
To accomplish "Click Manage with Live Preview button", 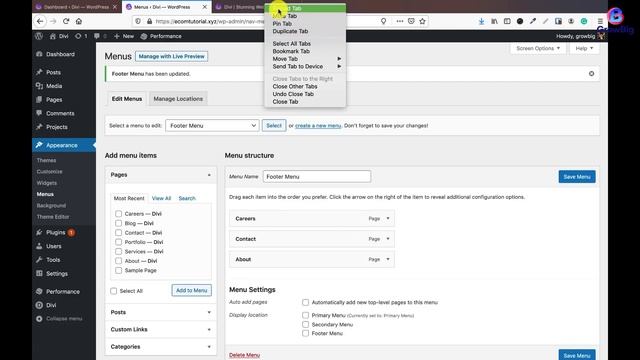I will tap(171, 56).
